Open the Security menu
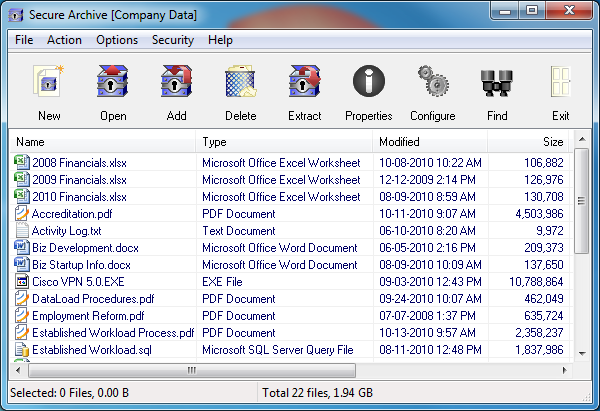600x411 pixels. [173, 40]
